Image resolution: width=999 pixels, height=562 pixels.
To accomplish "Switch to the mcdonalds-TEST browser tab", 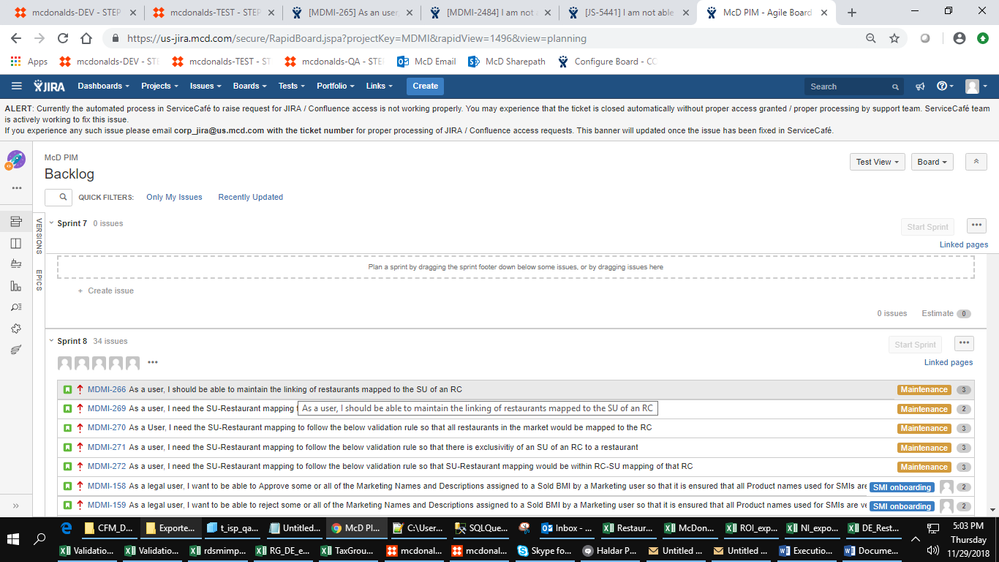I will (x=213, y=13).
